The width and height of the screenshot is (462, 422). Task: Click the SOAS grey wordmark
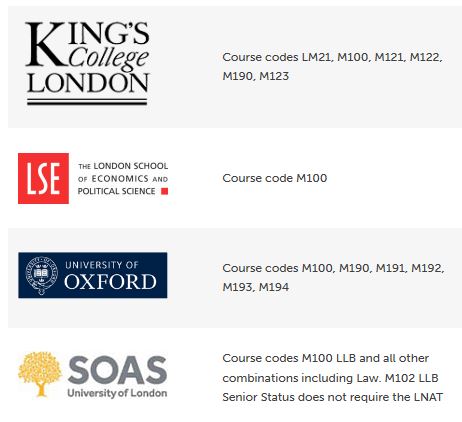[x=118, y=370]
